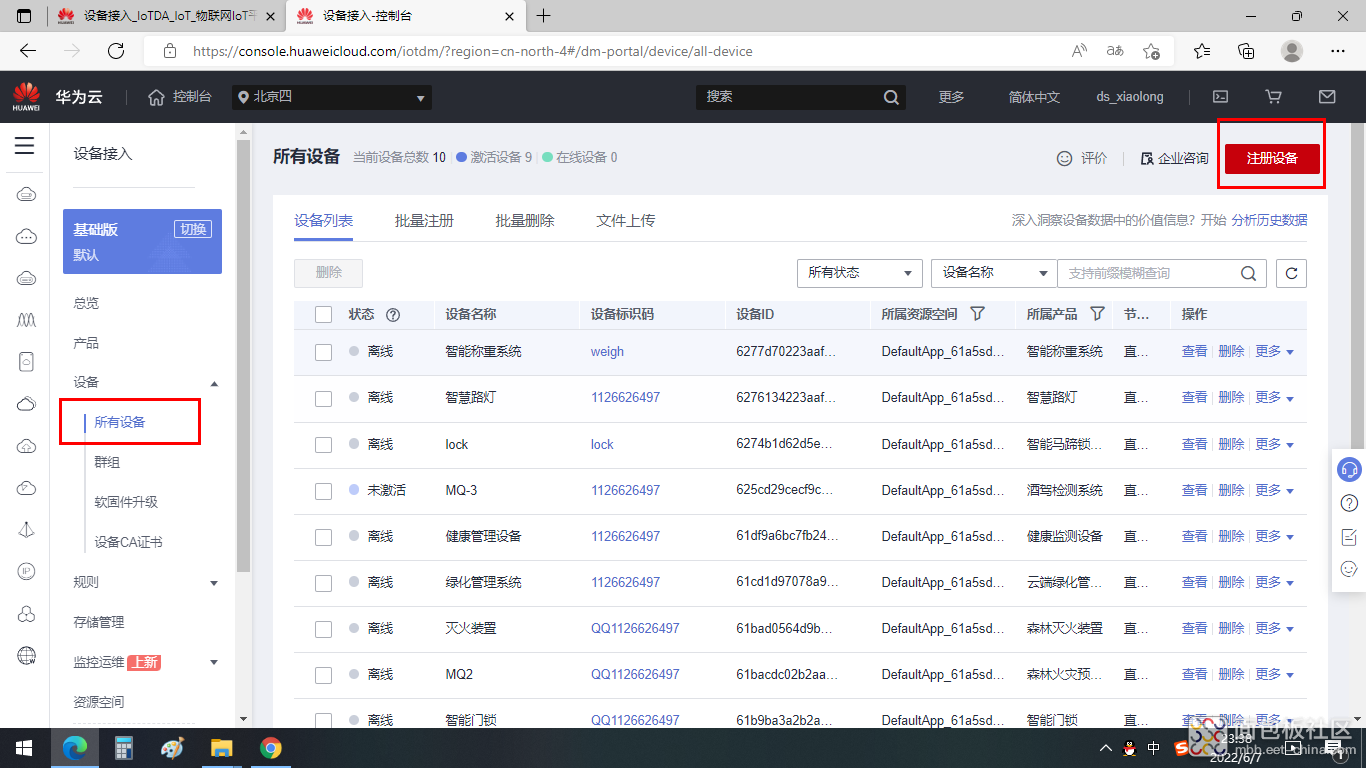1366x768 pixels.
Task: Click the question mark help icon on the right edge
Action: (x=1349, y=502)
